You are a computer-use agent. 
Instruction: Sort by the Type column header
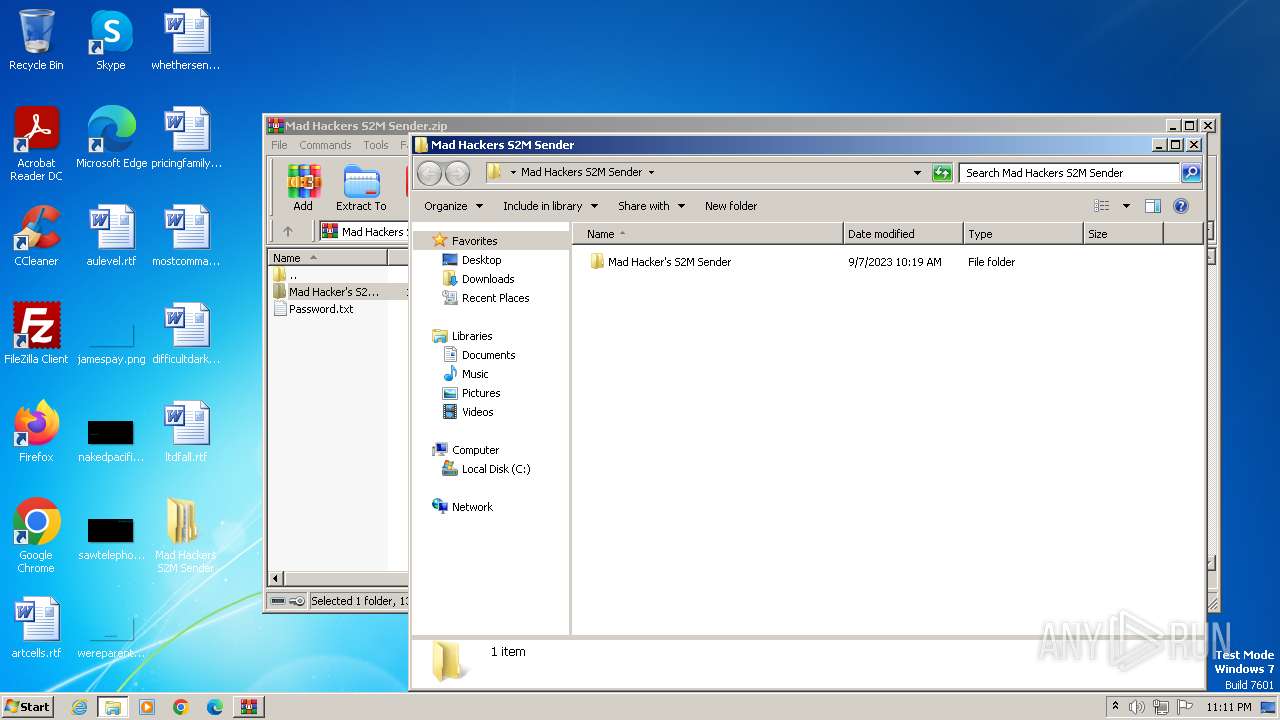pos(1023,234)
